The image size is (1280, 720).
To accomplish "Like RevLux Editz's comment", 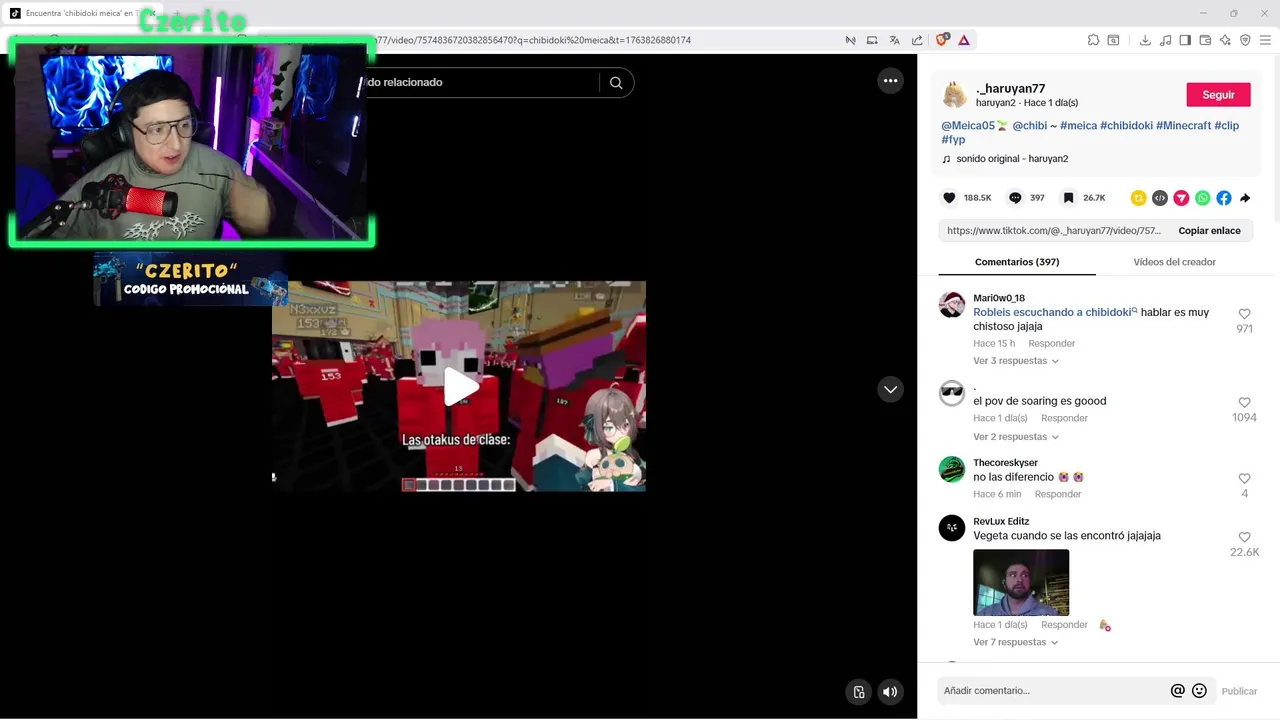I will click(1244, 537).
